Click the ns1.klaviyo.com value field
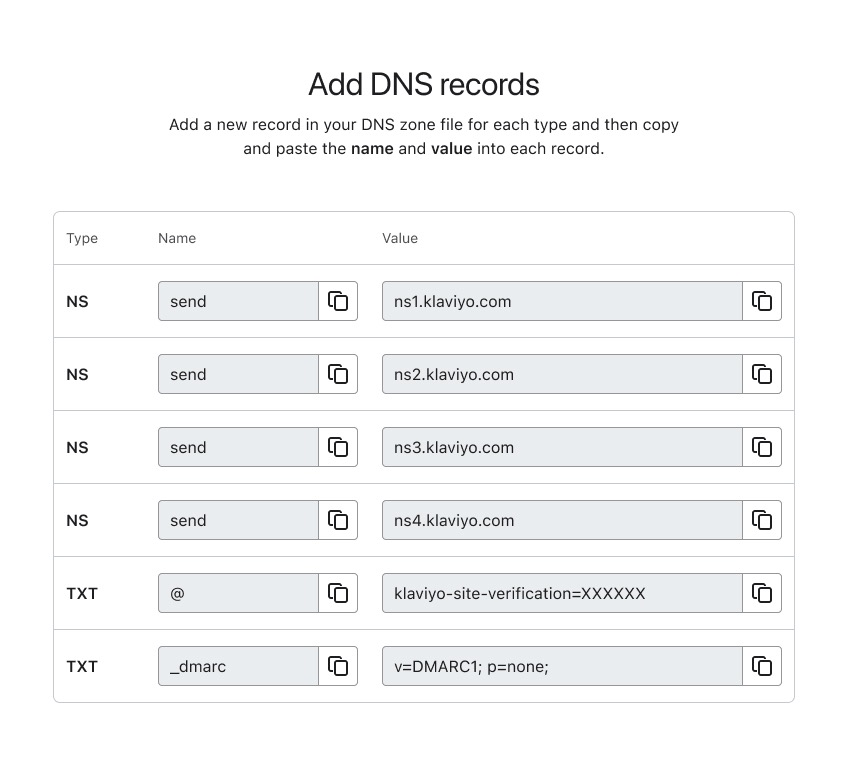This screenshot has height=762, width=850. [561, 301]
